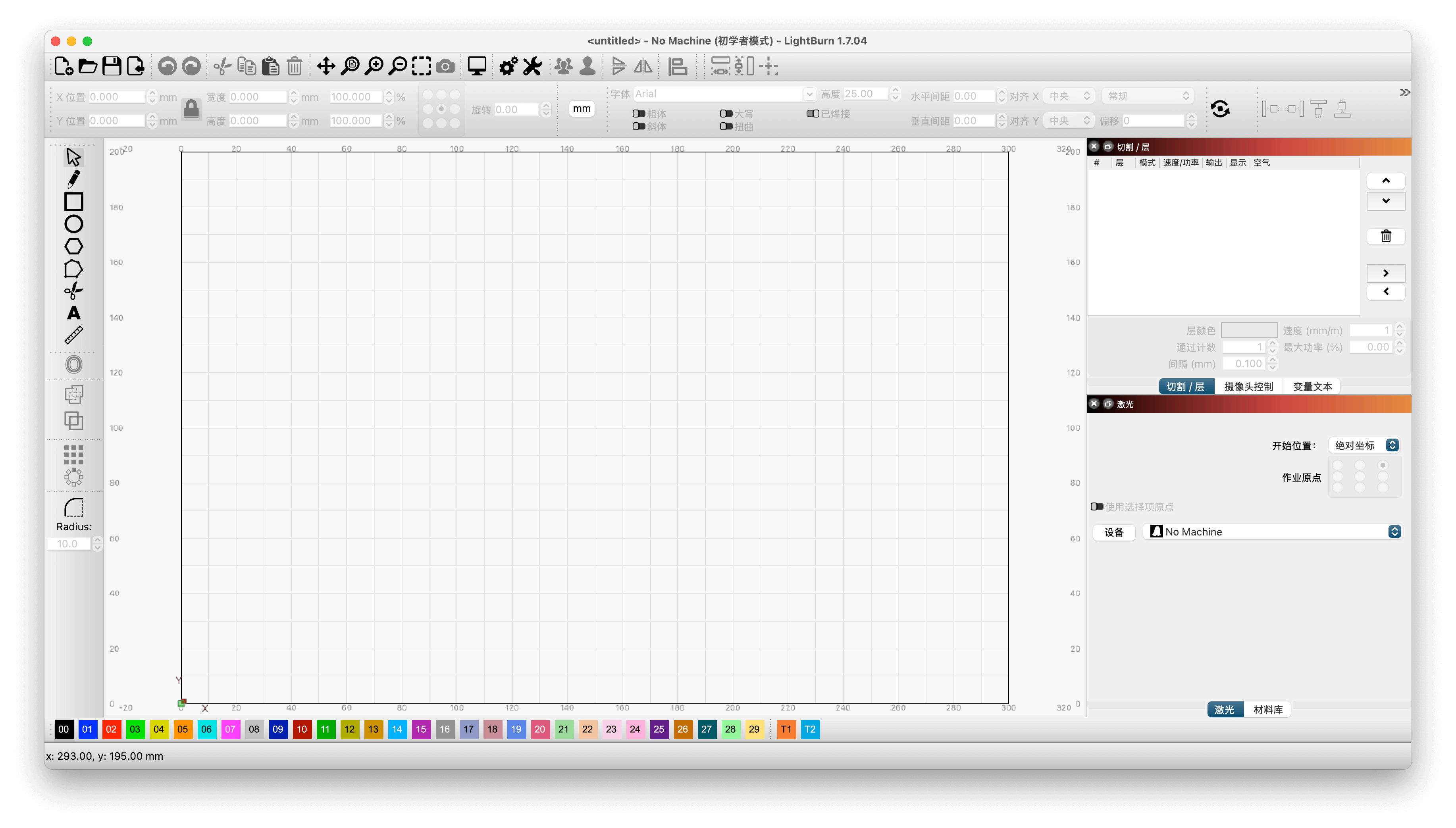Screen dimensions: 1456x828
Task: Toggle the 扭曲 distort switch
Action: click(726, 126)
